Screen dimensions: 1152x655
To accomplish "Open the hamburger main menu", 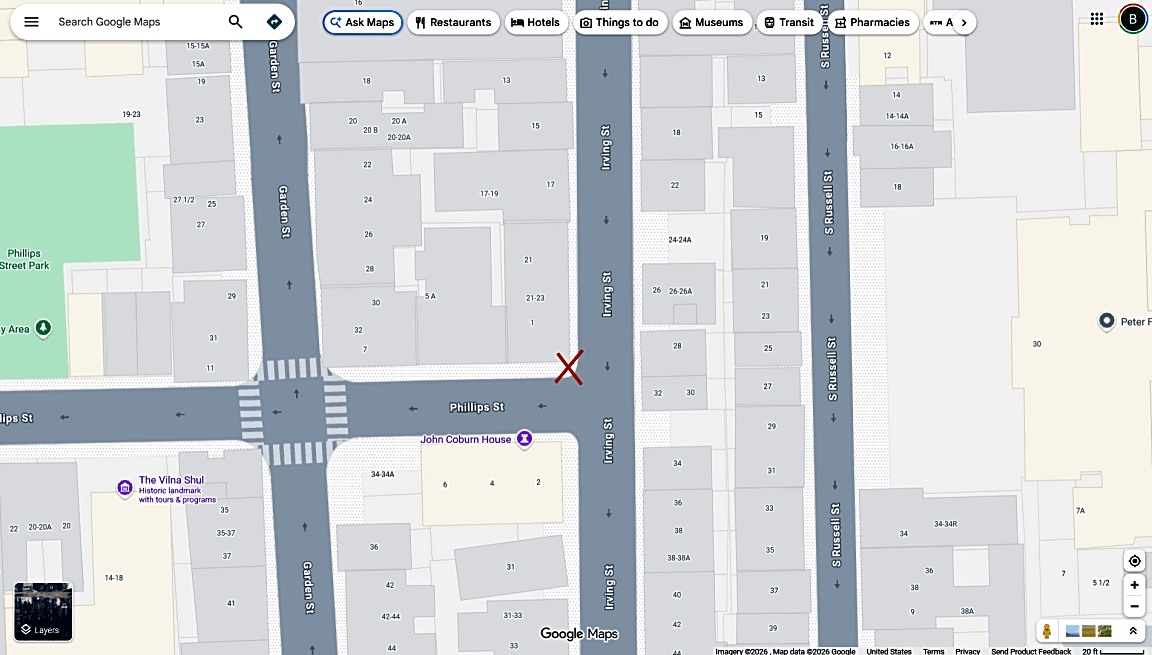I will [x=31, y=22].
